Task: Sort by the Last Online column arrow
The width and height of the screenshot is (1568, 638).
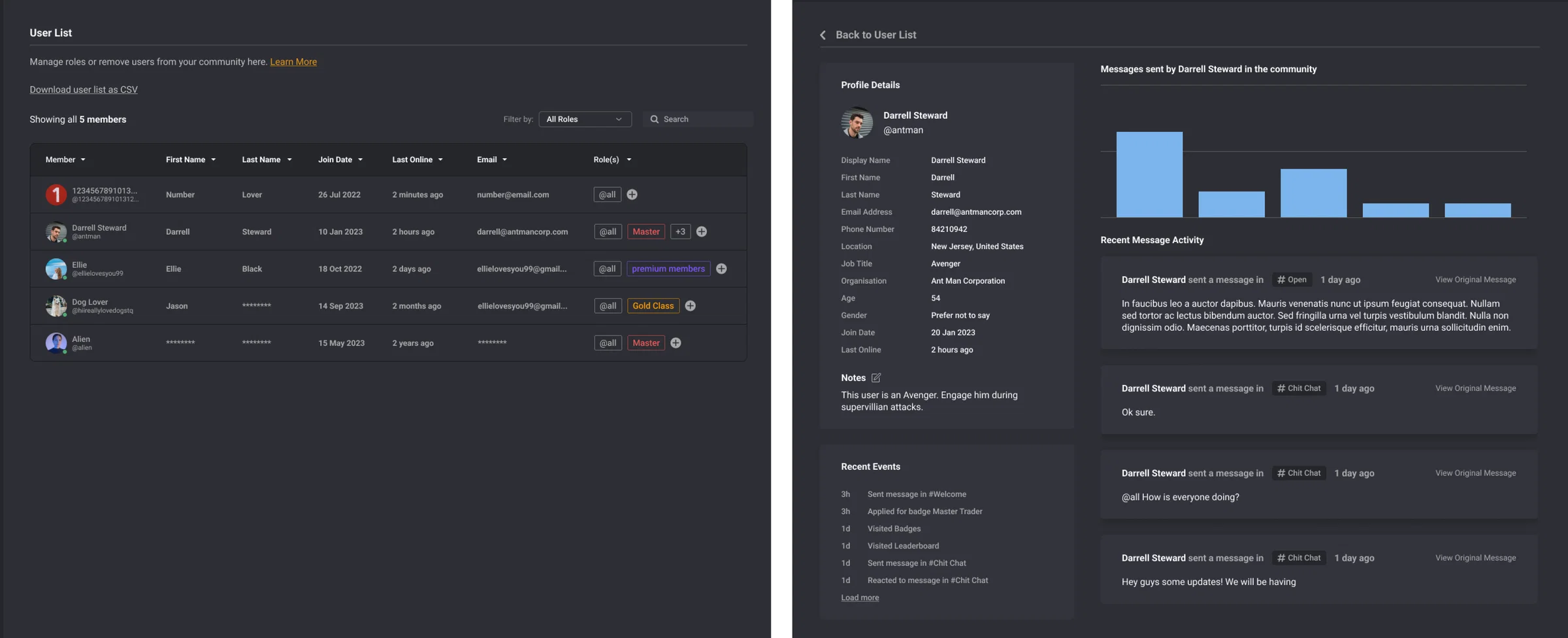Action: tap(440, 159)
